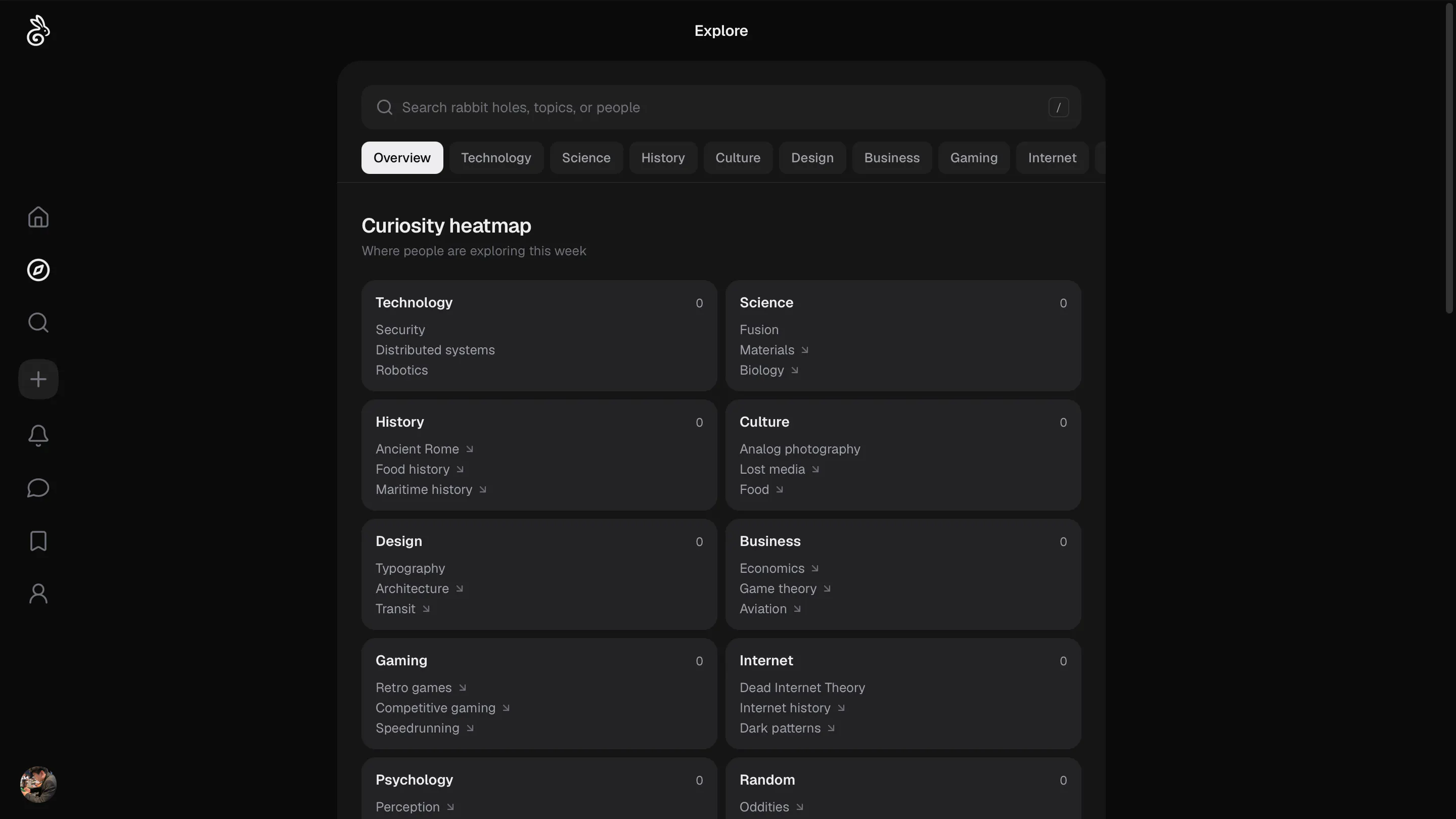Select the Internet tab
Image resolution: width=1456 pixels, height=819 pixels.
[1052, 158]
